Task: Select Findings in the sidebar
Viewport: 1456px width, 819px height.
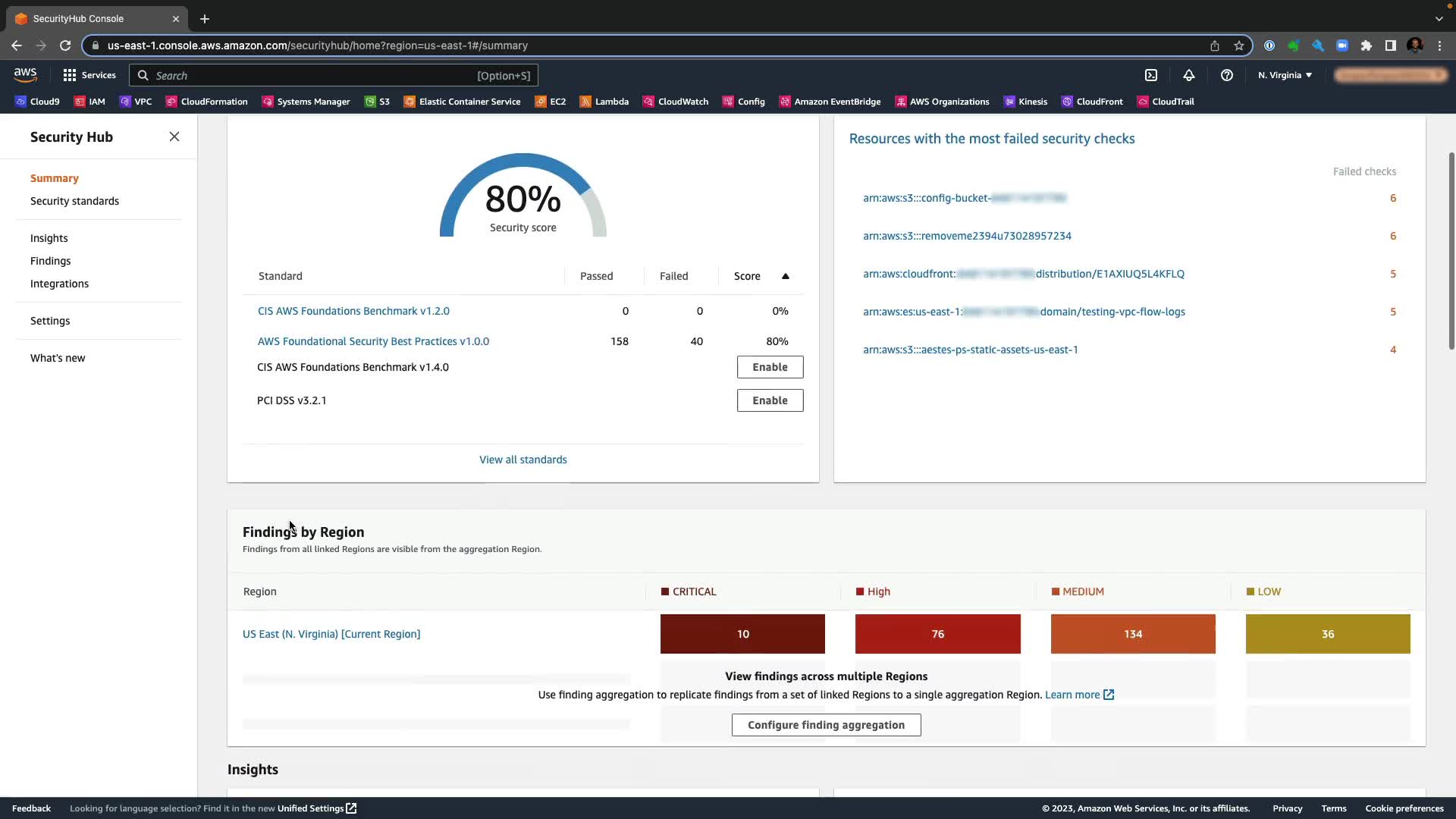Action: (x=50, y=261)
